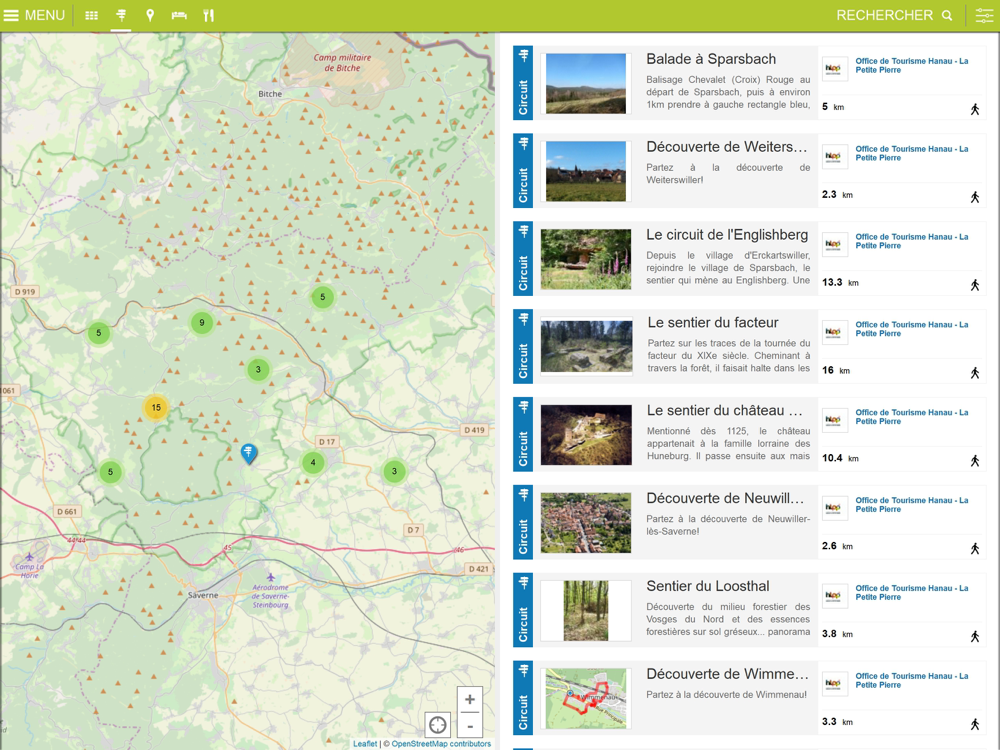Click hiker icon on sentier du château
1000x750 pixels.
coord(975,461)
